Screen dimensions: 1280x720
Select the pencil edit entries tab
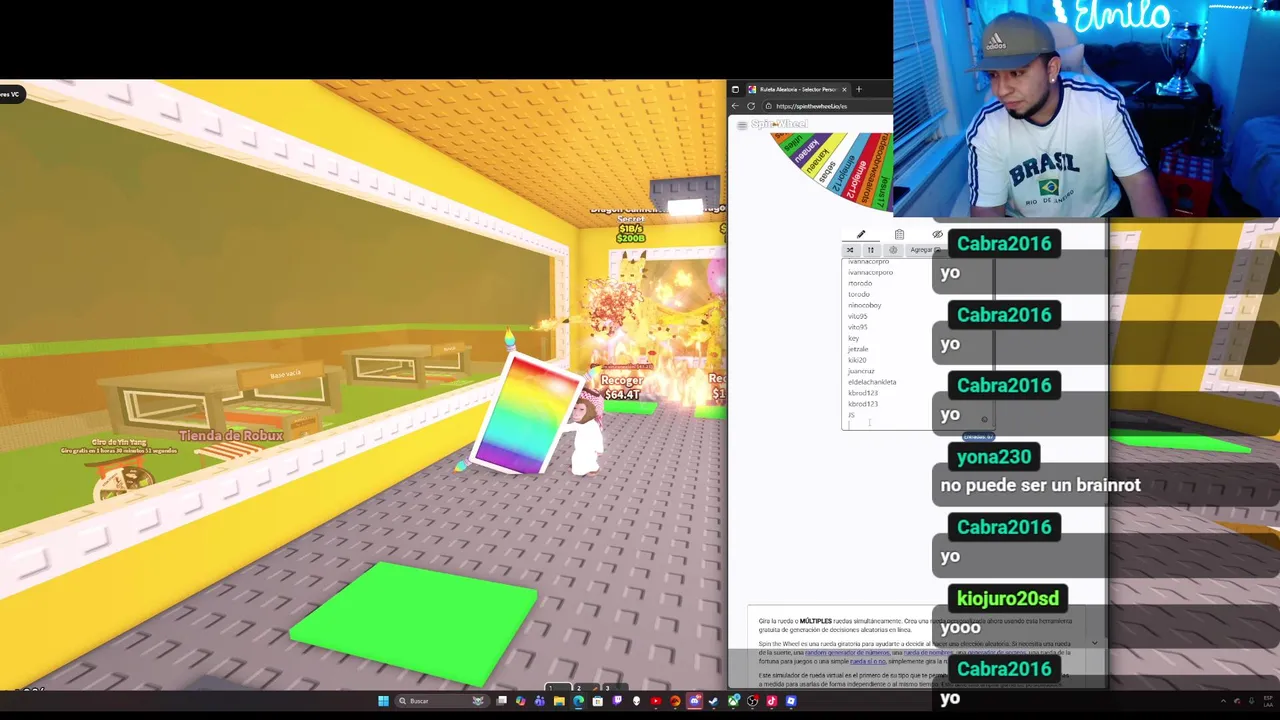[861, 234]
